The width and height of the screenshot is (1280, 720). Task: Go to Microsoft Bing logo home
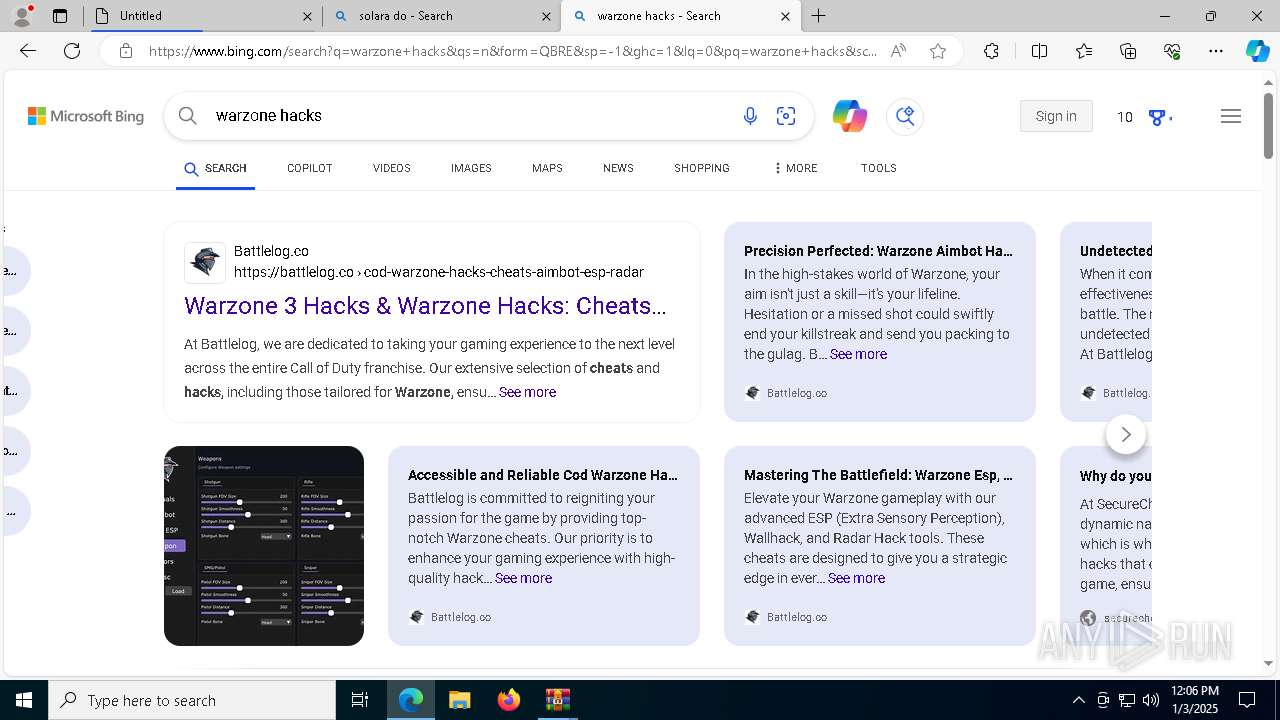coord(86,116)
